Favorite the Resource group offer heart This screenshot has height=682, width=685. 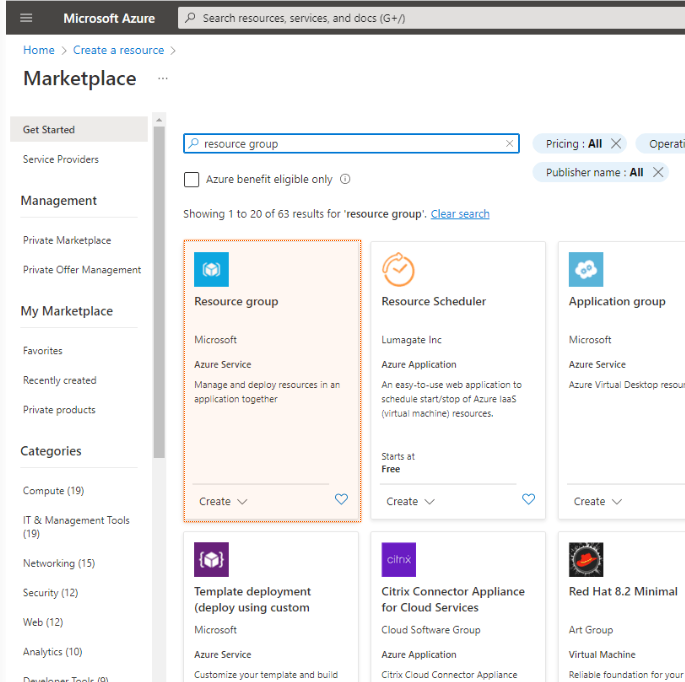click(x=341, y=499)
